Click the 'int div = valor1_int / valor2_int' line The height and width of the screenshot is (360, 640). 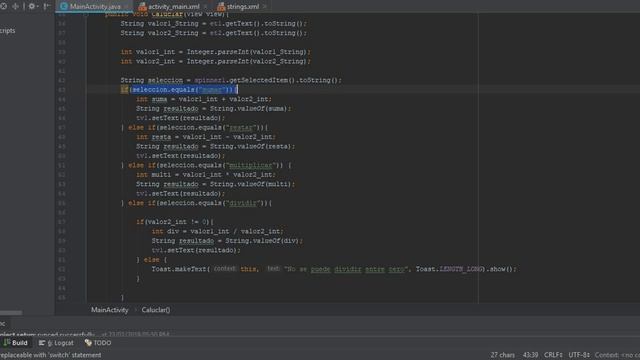217,231
